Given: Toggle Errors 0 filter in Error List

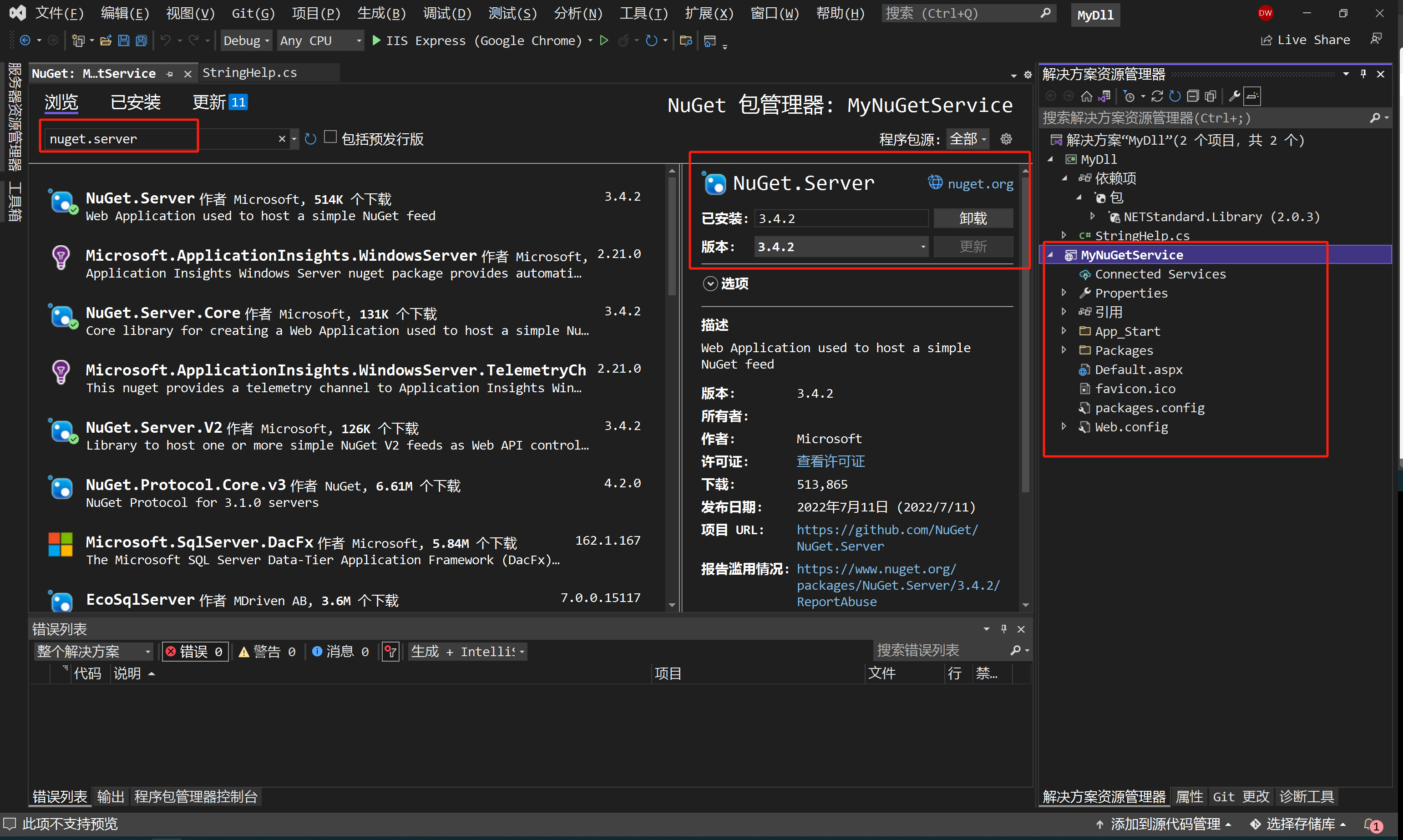Looking at the screenshot, I should pos(195,652).
